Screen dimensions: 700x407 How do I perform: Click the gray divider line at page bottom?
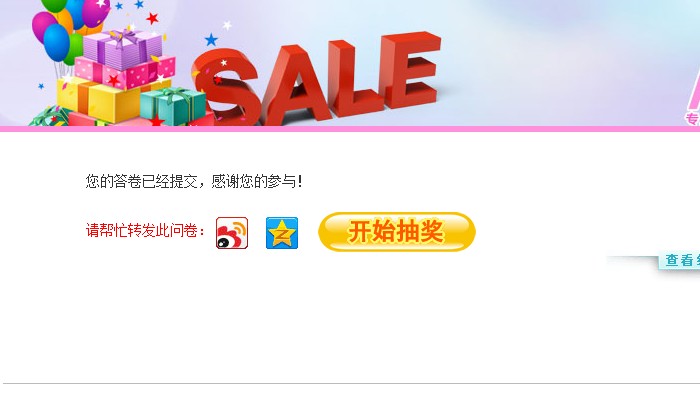352,383
